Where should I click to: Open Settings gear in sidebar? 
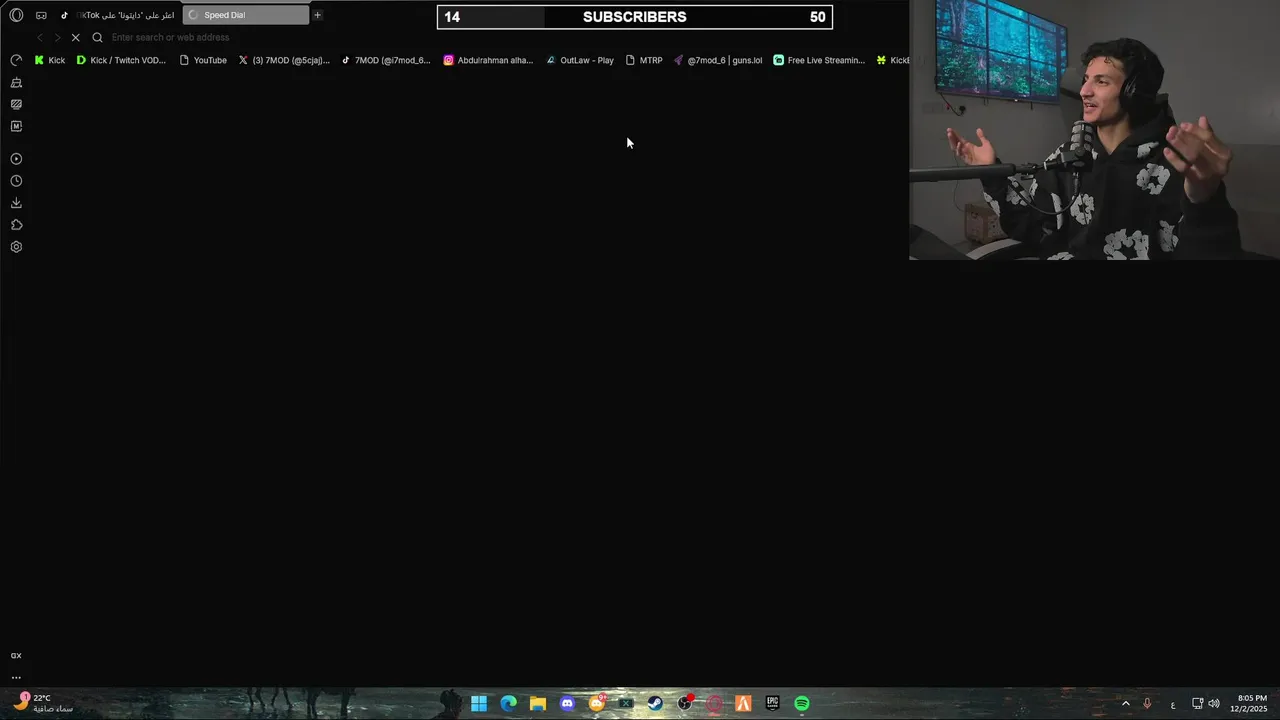(x=16, y=247)
